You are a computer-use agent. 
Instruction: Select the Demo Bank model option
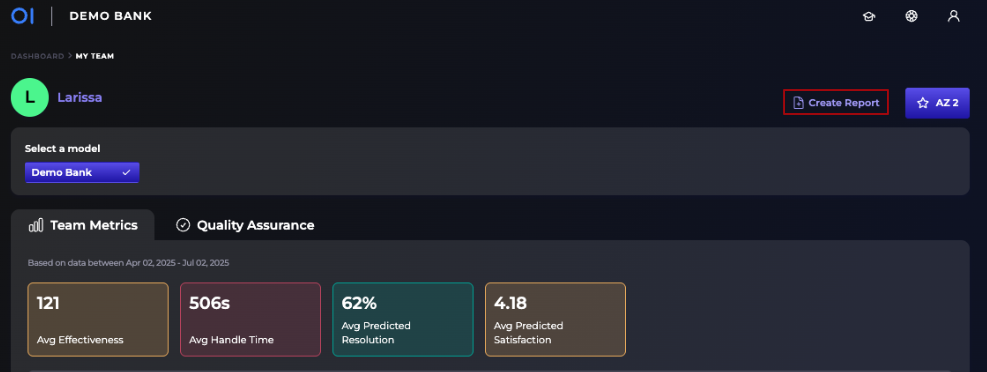(x=82, y=172)
